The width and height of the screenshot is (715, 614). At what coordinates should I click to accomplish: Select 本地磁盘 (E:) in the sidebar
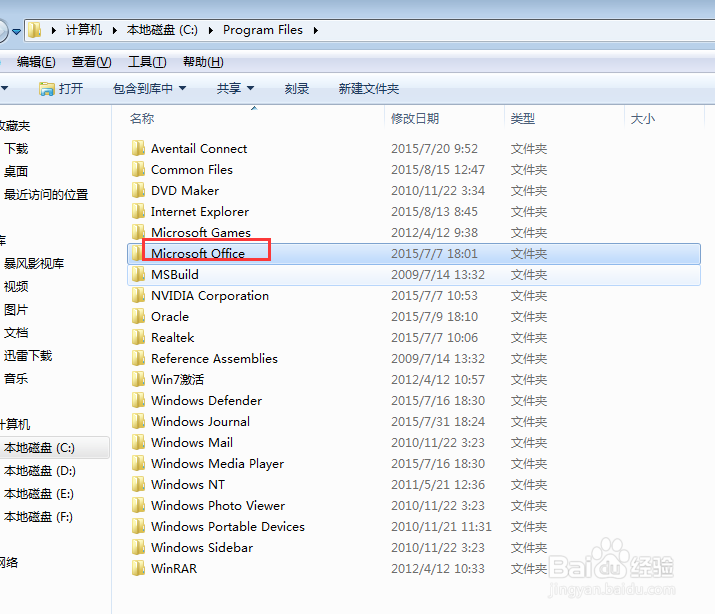click(39, 494)
